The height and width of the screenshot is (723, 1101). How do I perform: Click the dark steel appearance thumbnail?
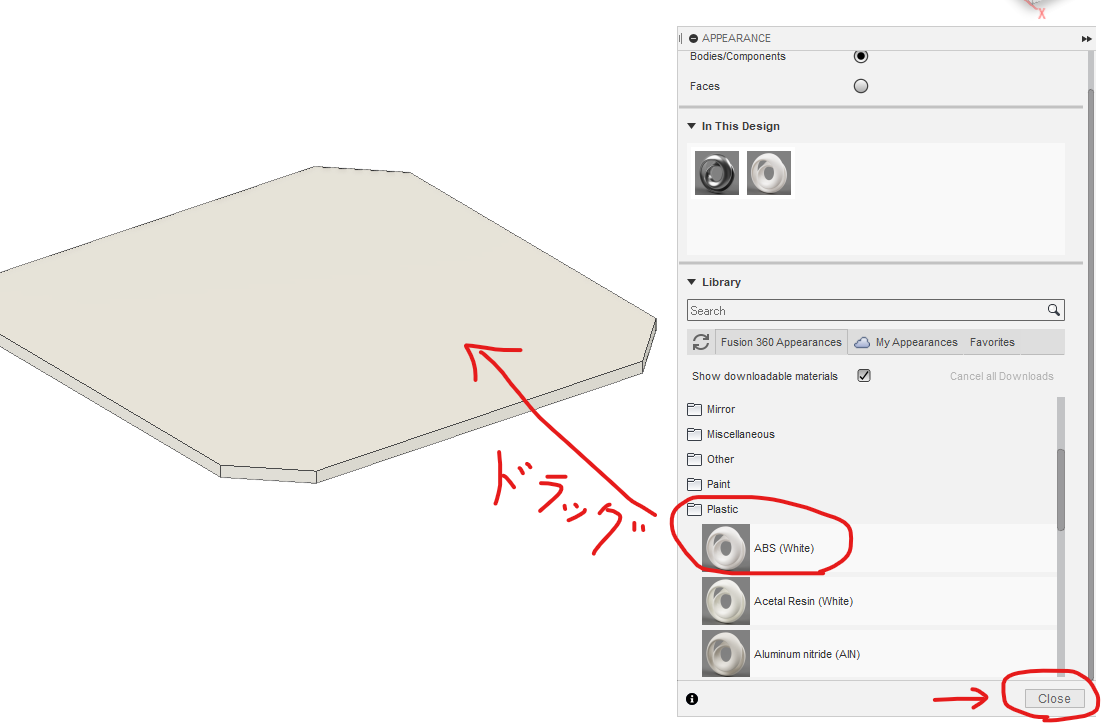[x=717, y=173]
